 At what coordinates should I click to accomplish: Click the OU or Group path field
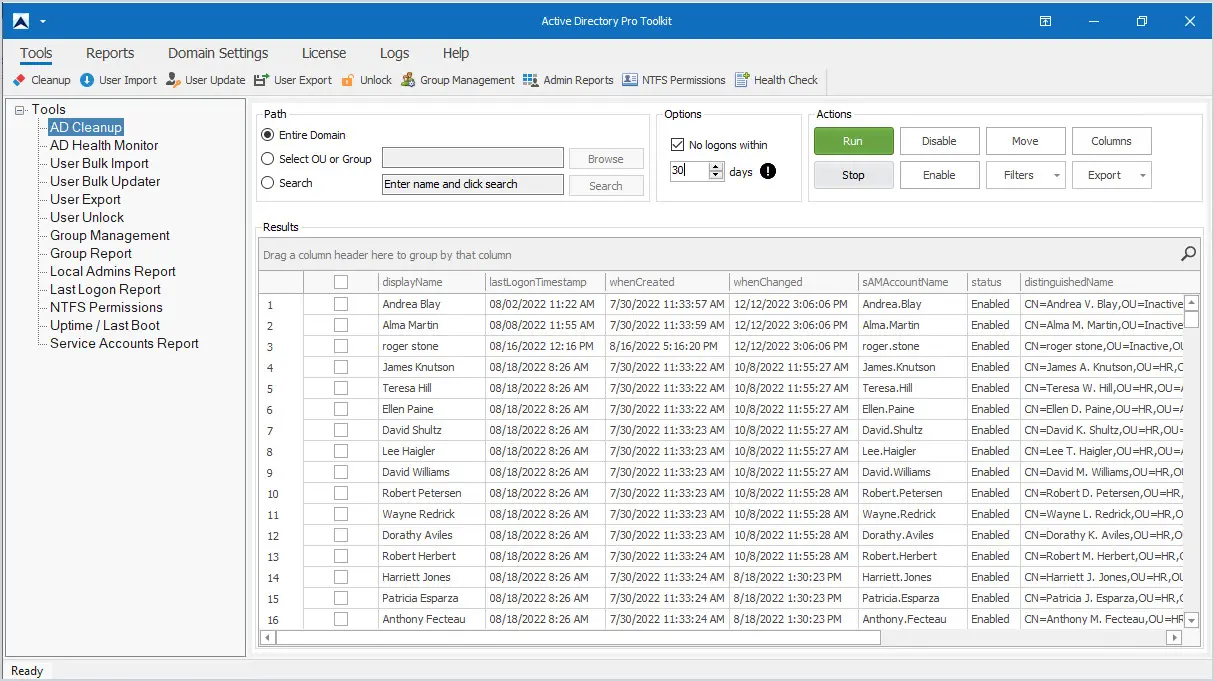[x=473, y=158]
